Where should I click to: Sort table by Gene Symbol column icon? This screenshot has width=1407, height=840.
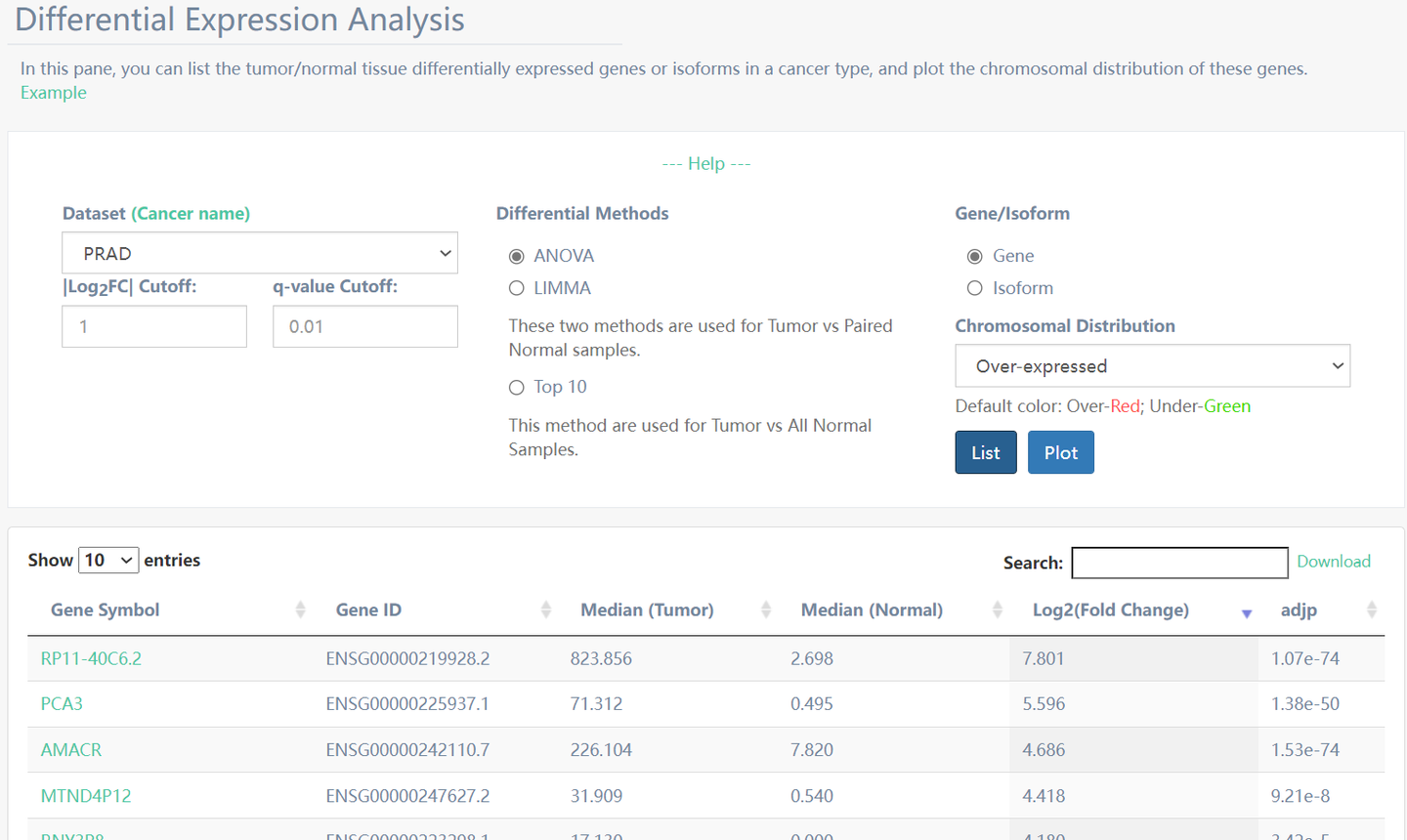300,610
